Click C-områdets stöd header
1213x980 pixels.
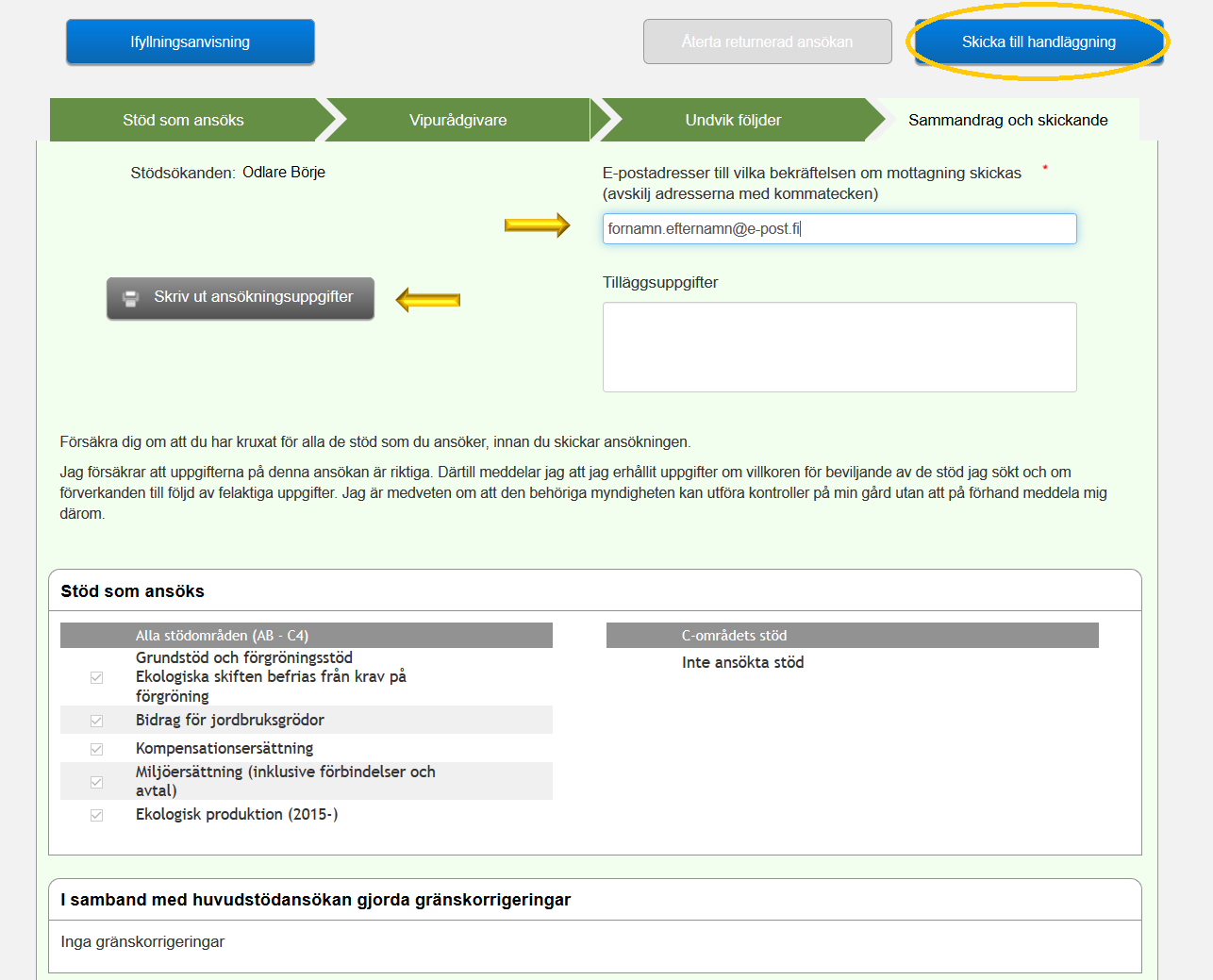tap(853, 636)
